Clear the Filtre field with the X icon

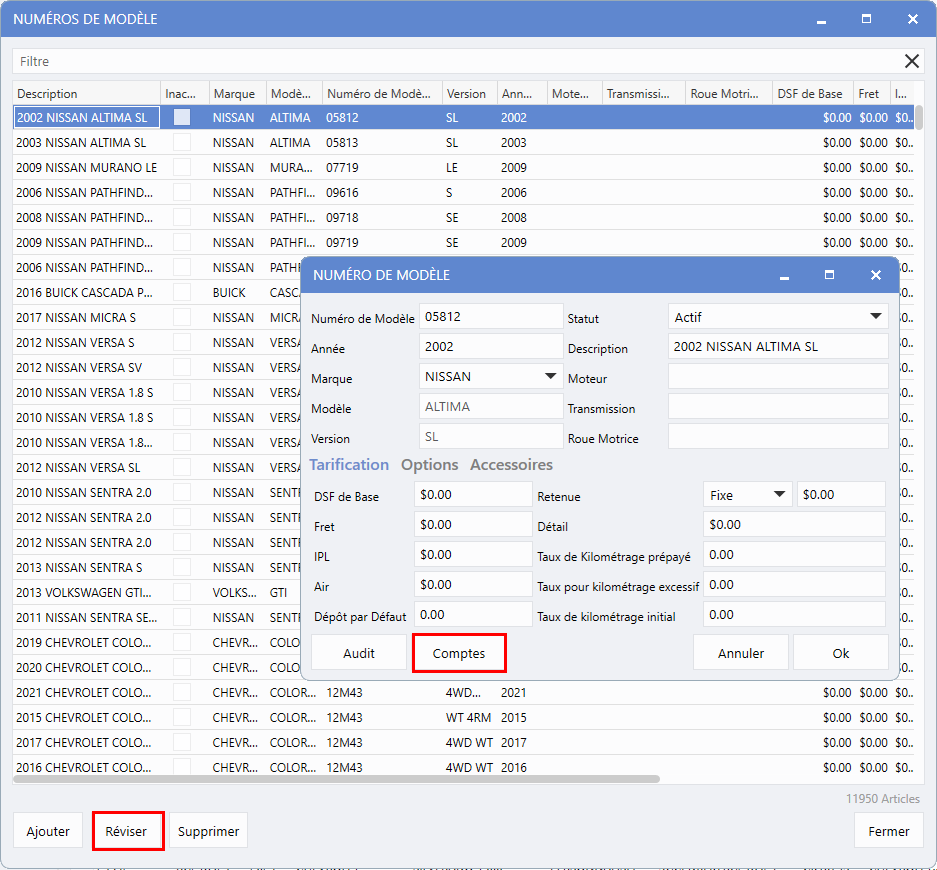click(911, 61)
